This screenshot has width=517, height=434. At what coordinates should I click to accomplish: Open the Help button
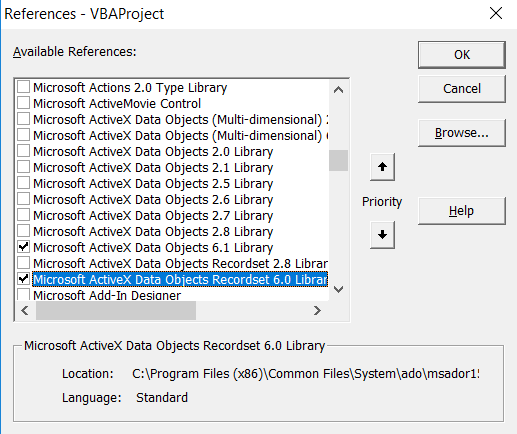pyautogui.click(x=462, y=211)
